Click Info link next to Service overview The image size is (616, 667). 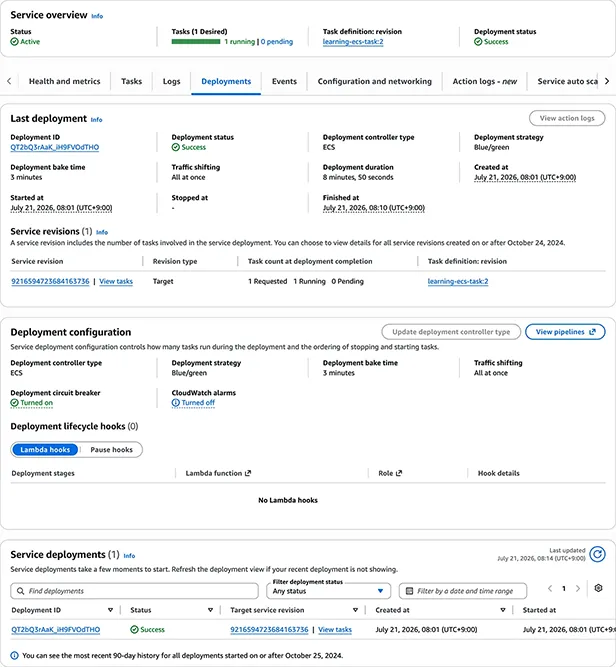97,16
